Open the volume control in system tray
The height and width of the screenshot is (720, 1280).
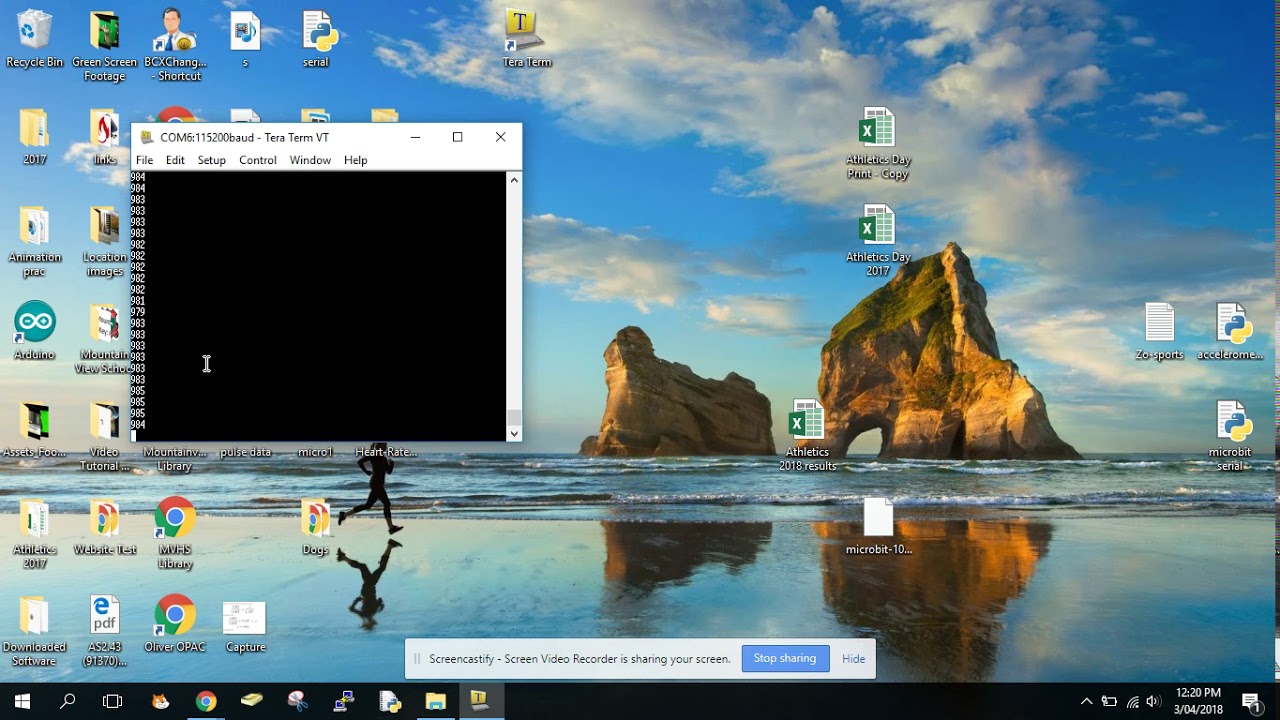(1154, 701)
